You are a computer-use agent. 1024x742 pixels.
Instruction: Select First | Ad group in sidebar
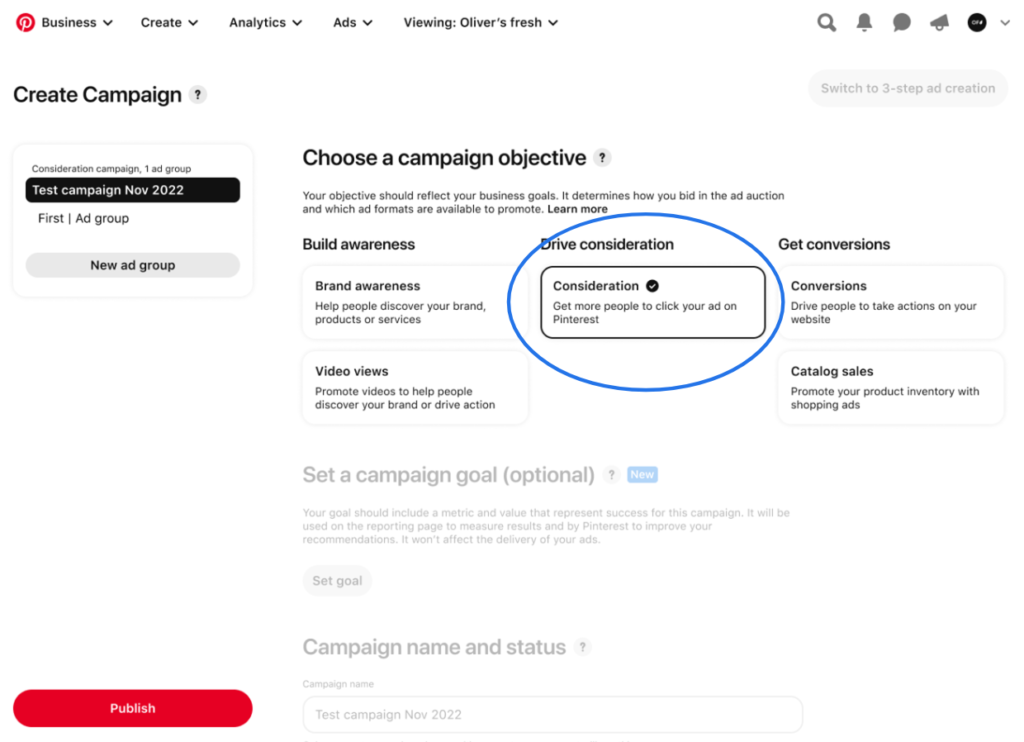pyautogui.click(x=83, y=218)
